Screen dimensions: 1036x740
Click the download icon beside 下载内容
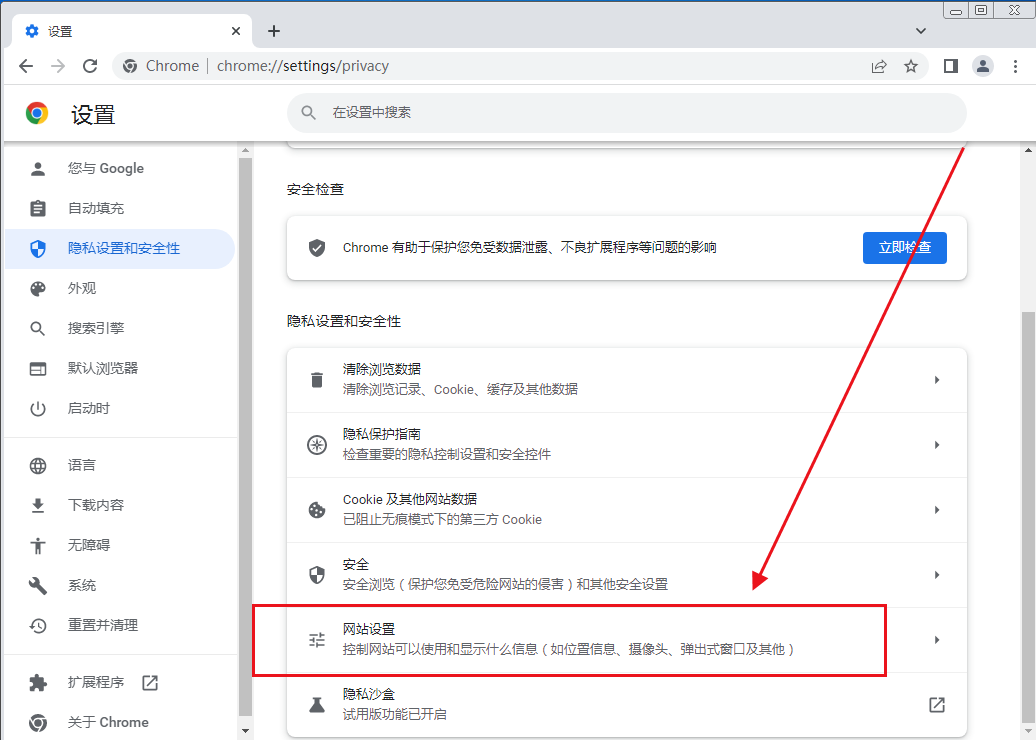click(x=38, y=505)
